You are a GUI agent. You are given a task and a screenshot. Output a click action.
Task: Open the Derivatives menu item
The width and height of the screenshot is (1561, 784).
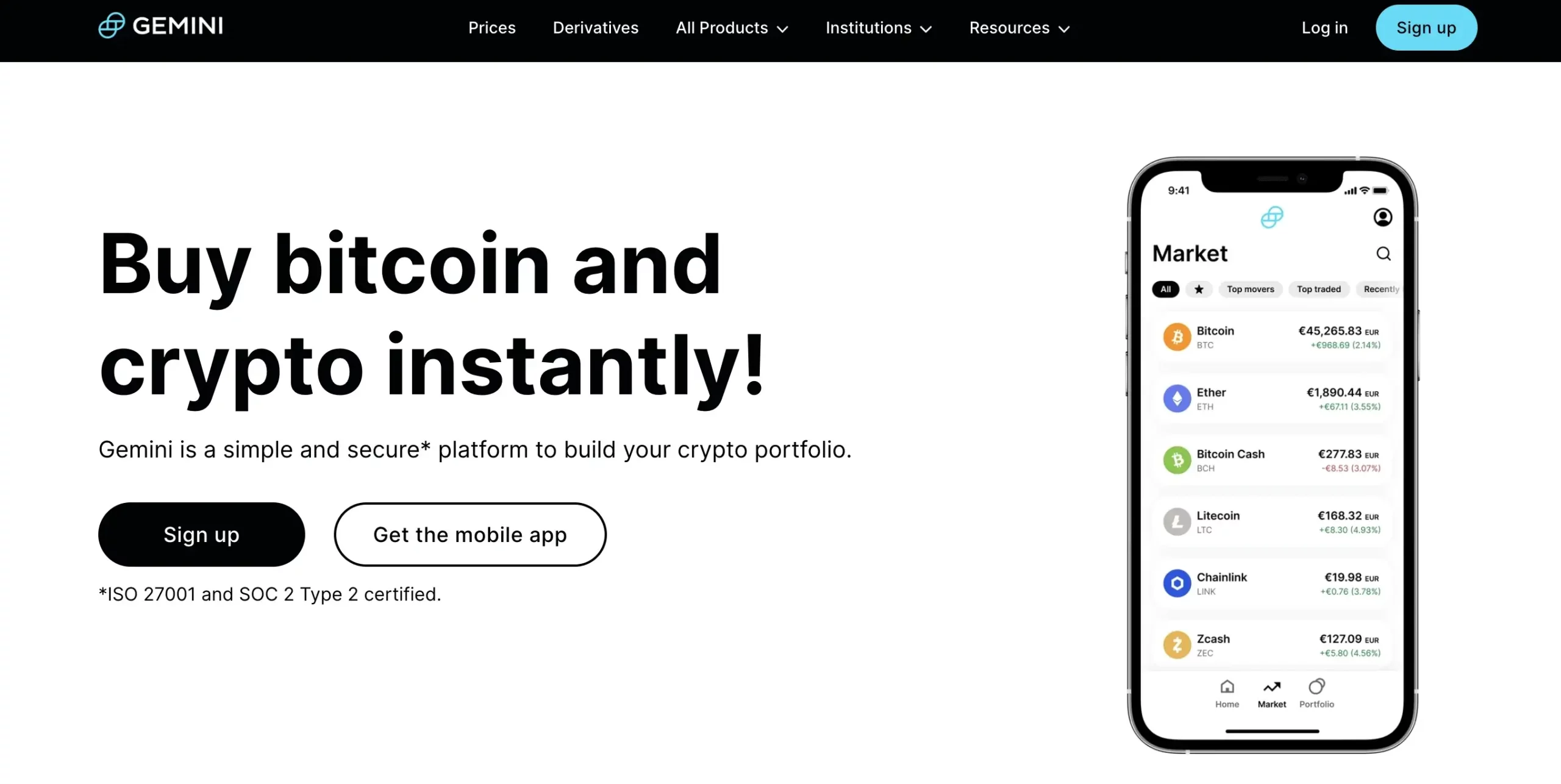click(595, 27)
